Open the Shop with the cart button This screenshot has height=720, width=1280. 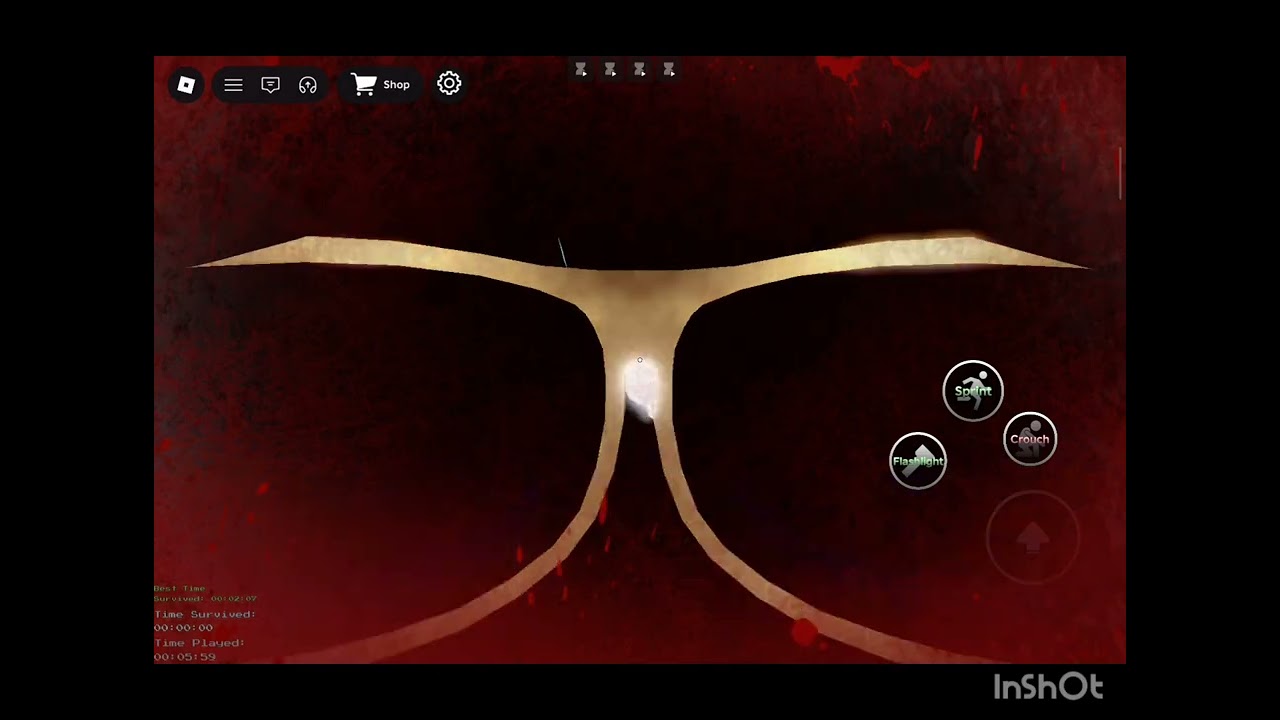(x=381, y=85)
